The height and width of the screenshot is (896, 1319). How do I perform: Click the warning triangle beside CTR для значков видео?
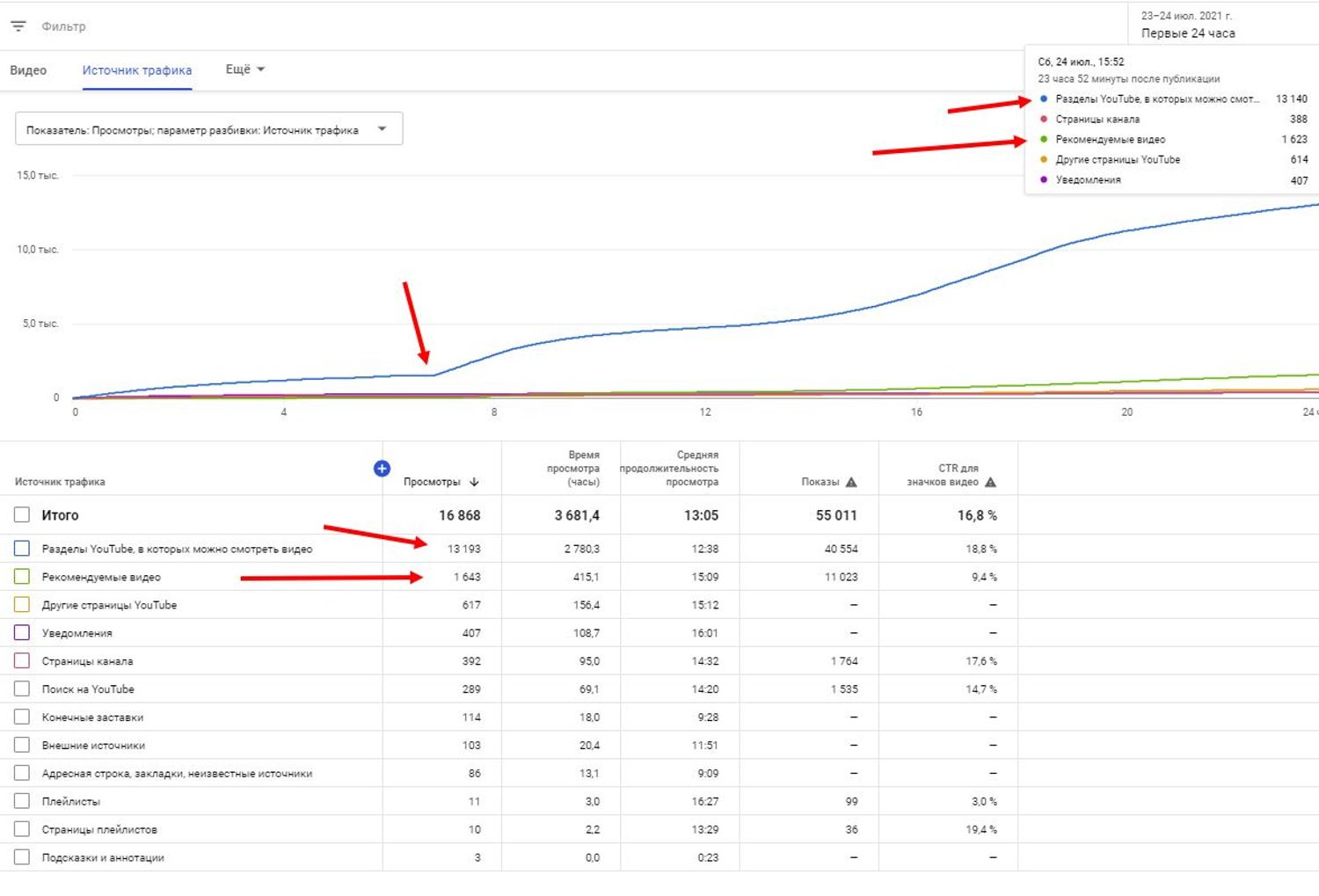[x=991, y=482]
